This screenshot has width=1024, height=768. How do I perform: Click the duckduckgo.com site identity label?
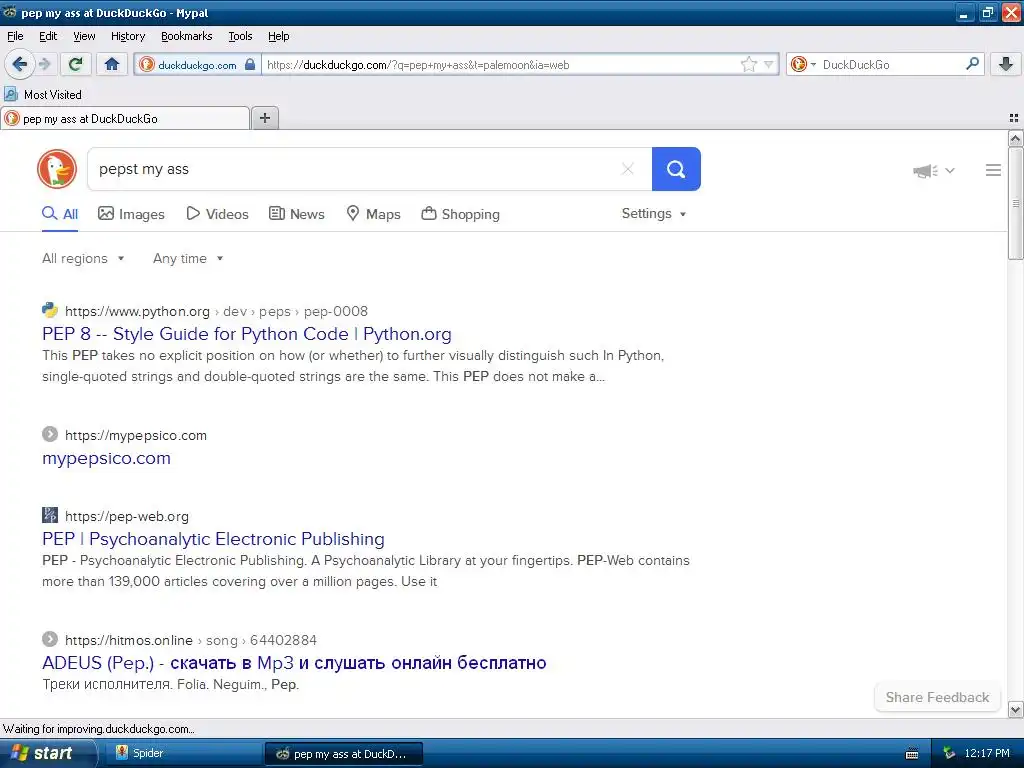(197, 65)
